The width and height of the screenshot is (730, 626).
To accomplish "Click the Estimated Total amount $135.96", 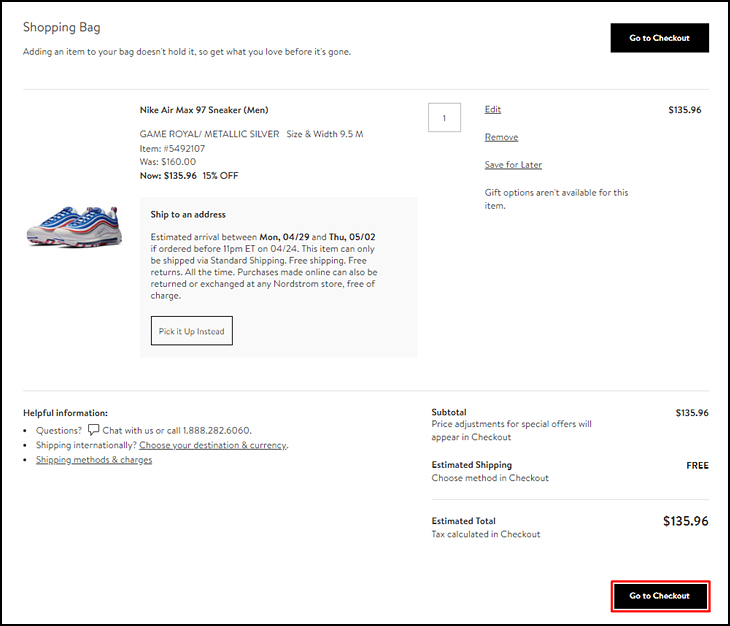I will pyautogui.click(x=685, y=521).
